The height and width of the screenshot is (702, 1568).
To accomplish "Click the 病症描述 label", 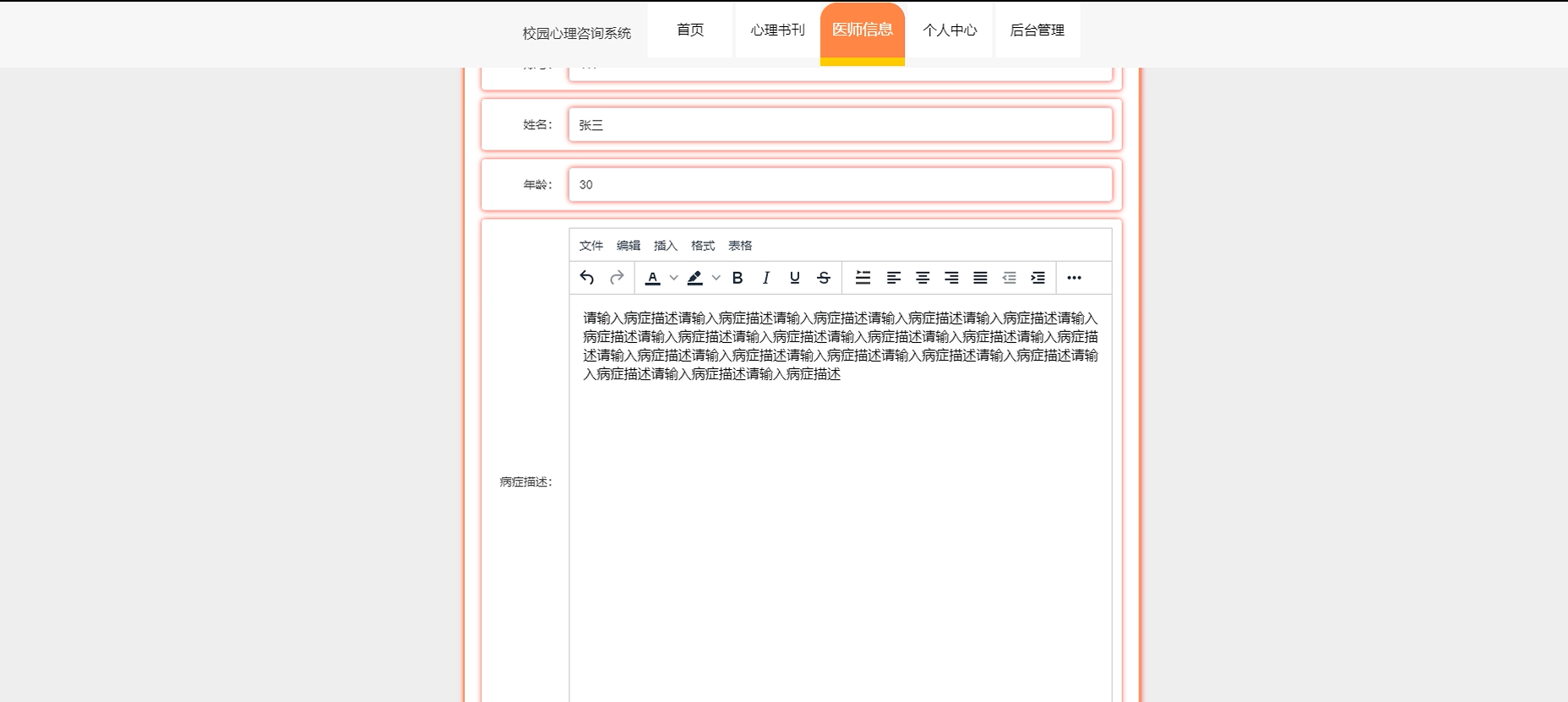I will (526, 482).
